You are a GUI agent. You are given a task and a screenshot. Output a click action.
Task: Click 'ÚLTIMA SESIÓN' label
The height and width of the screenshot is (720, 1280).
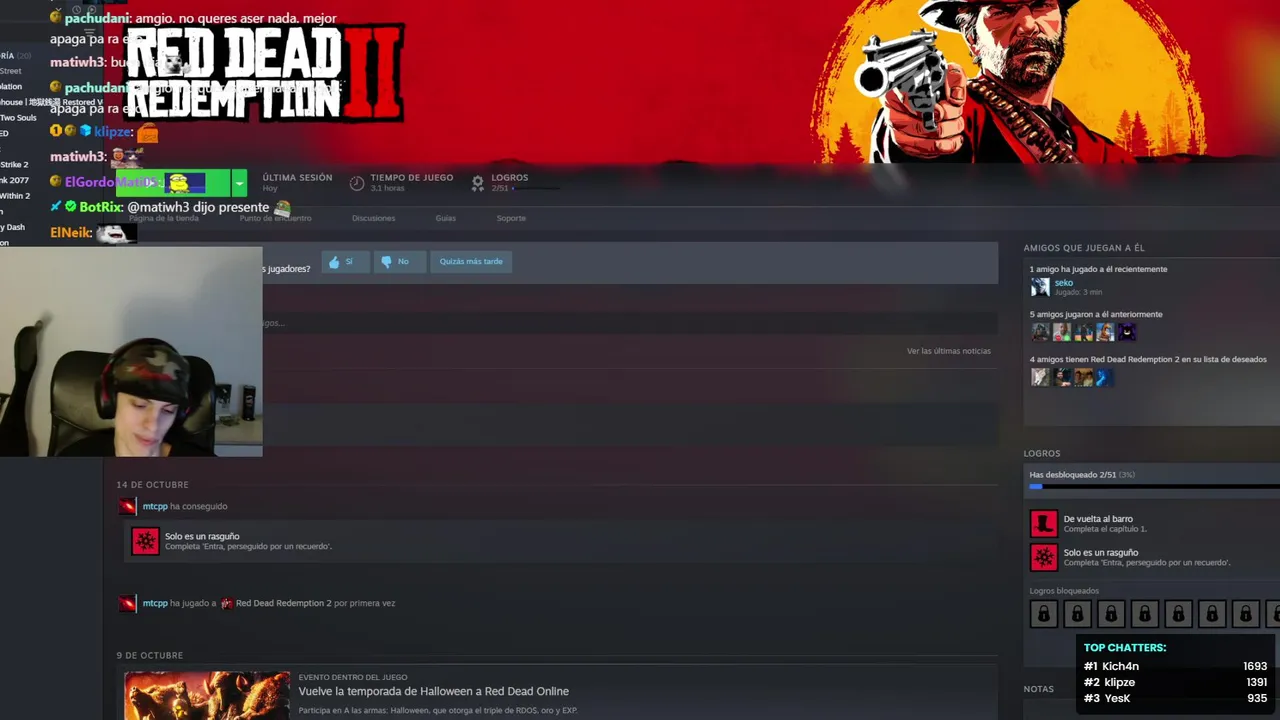297,178
